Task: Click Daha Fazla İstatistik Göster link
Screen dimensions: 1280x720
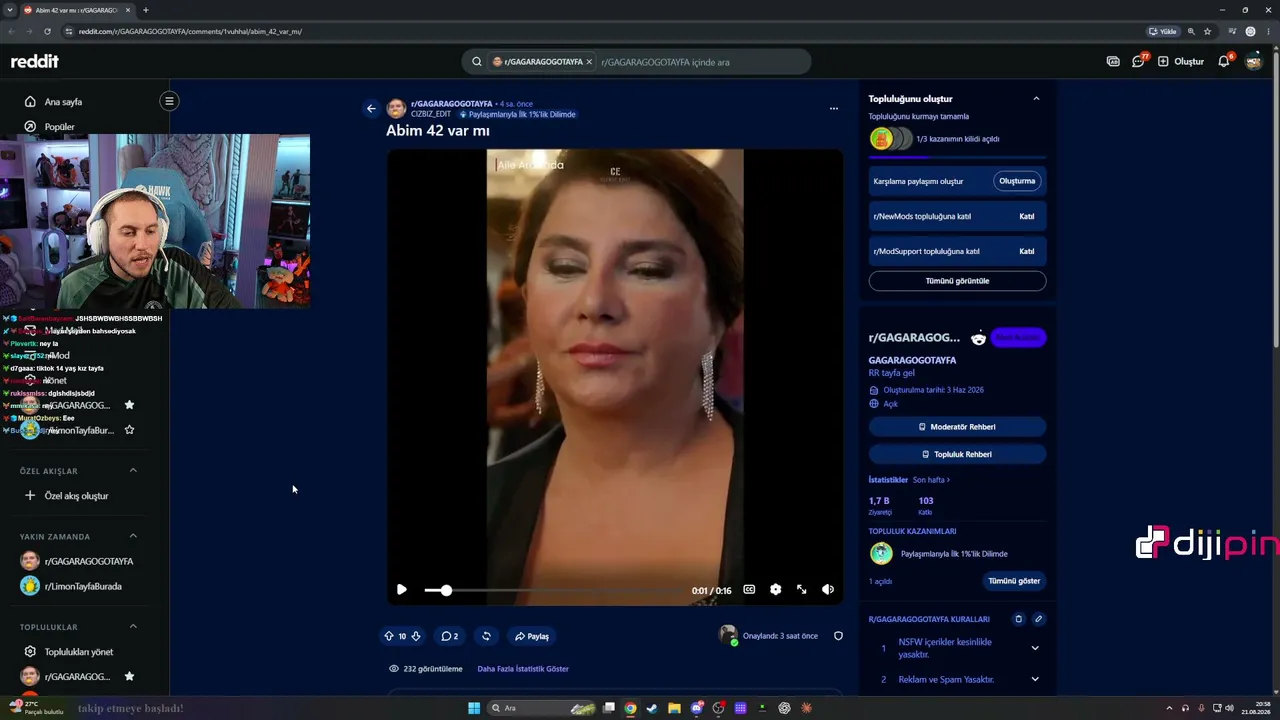Action: [523, 669]
